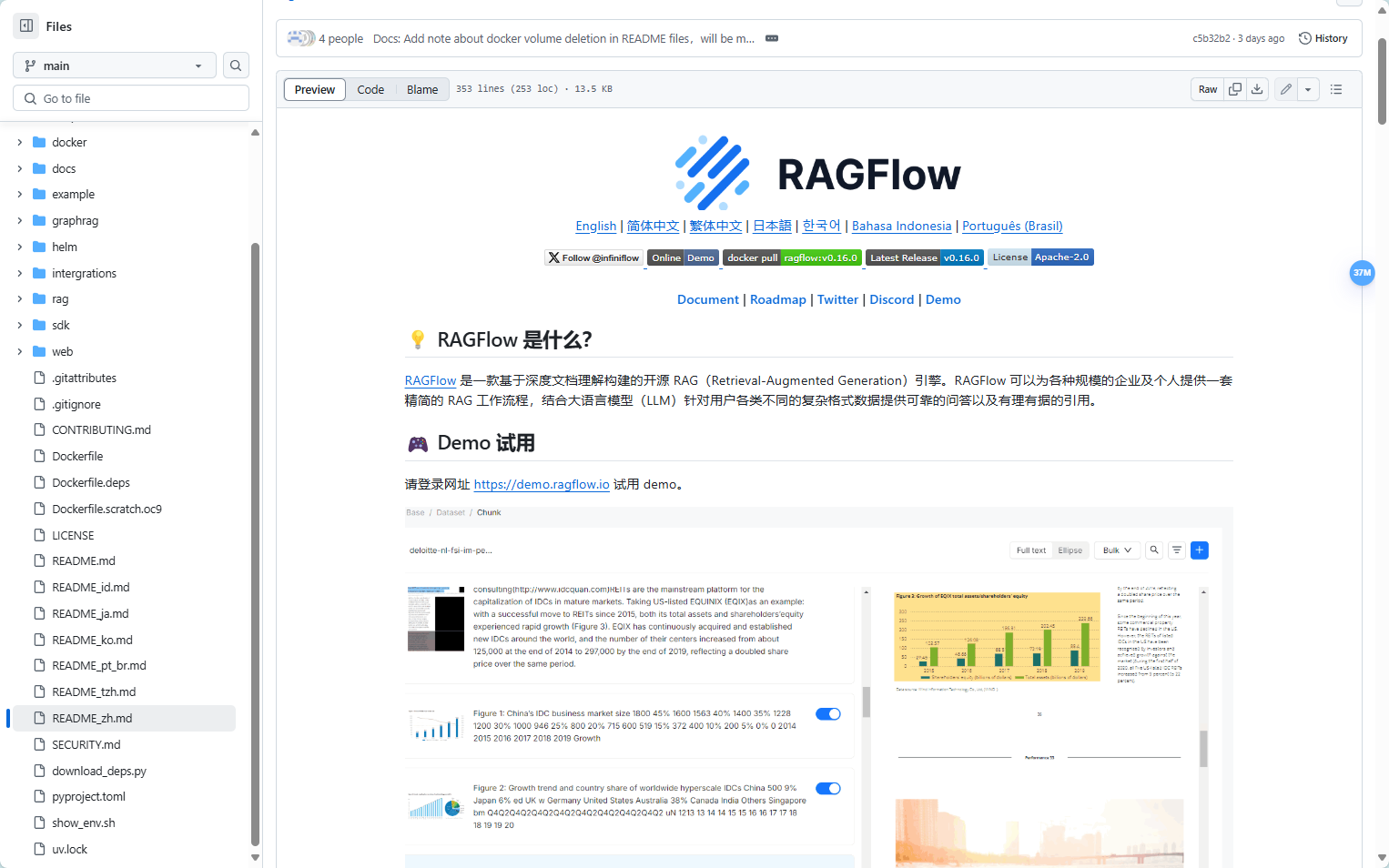1389x868 pixels.
Task: Open the 日本語 README link
Action: click(x=772, y=226)
